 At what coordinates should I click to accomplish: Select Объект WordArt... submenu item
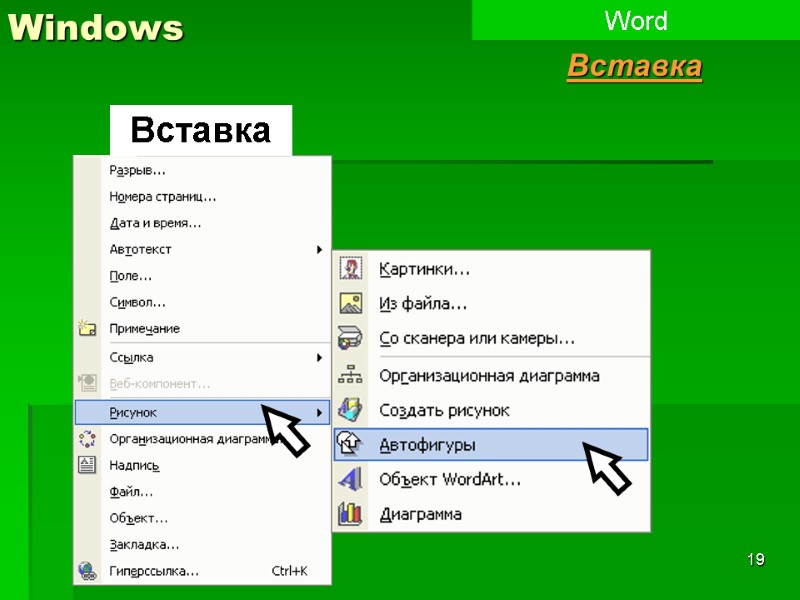tap(491, 480)
